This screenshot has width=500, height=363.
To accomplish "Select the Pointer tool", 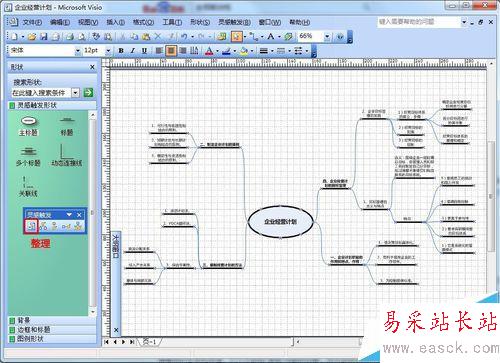I will (236, 36).
